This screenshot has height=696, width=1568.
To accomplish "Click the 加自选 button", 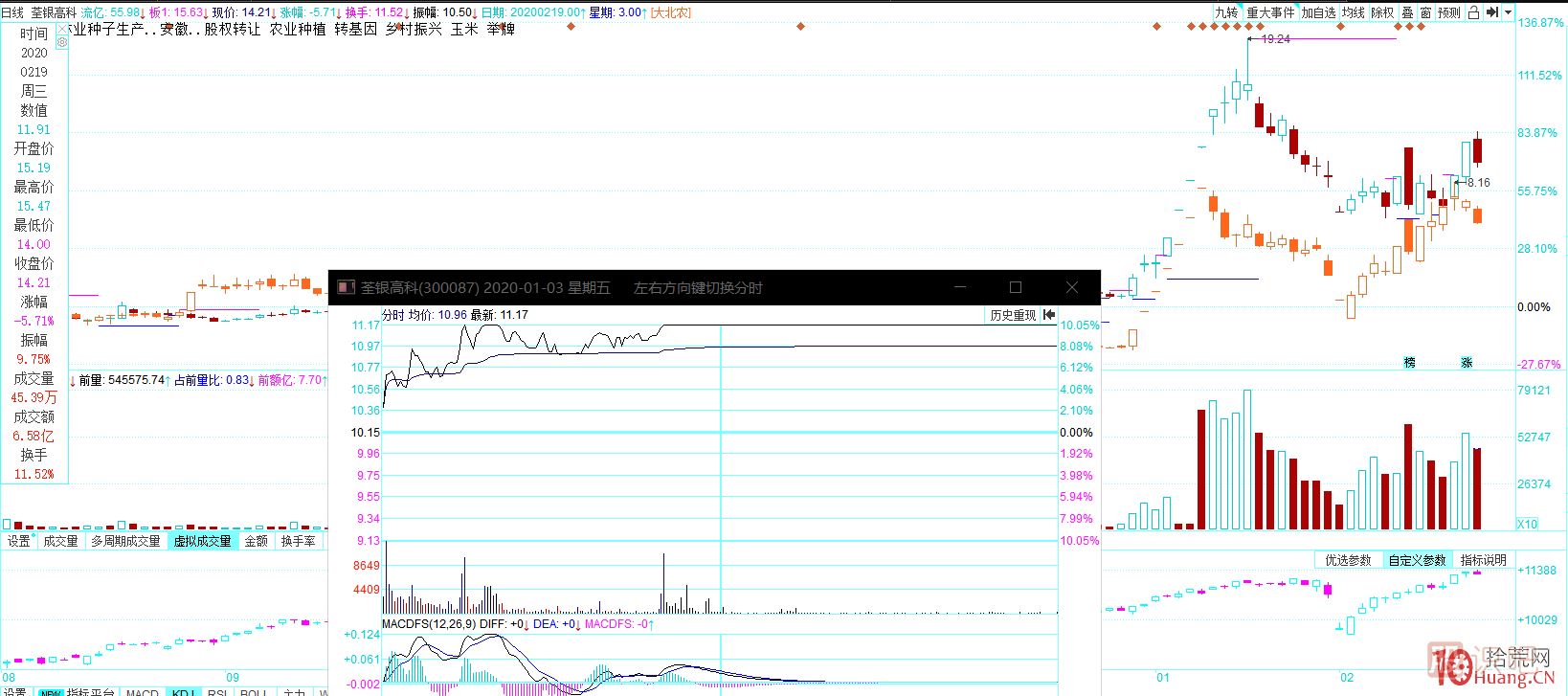I will pyautogui.click(x=1317, y=12).
